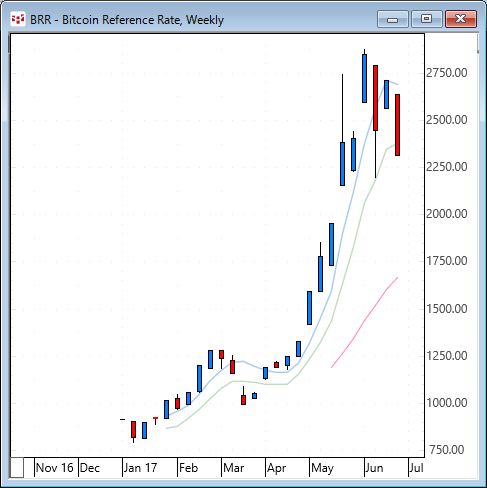Click the 'Apr' date label
The height and width of the screenshot is (488, 487).
pyautogui.click(x=276, y=468)
